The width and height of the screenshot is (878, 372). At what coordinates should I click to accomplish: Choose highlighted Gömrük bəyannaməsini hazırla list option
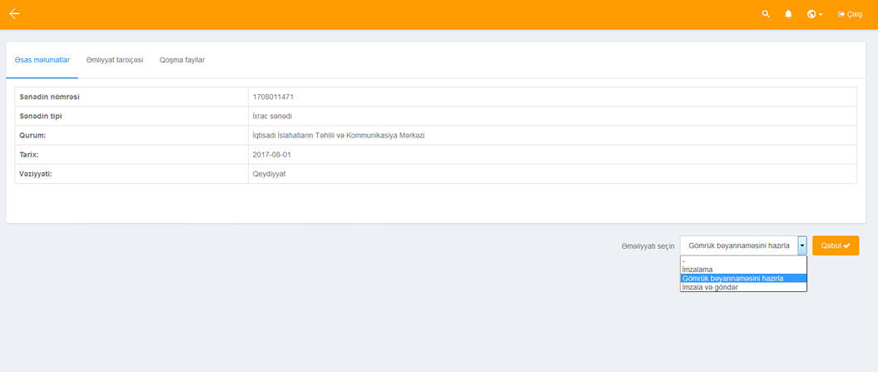pos(743,278)
